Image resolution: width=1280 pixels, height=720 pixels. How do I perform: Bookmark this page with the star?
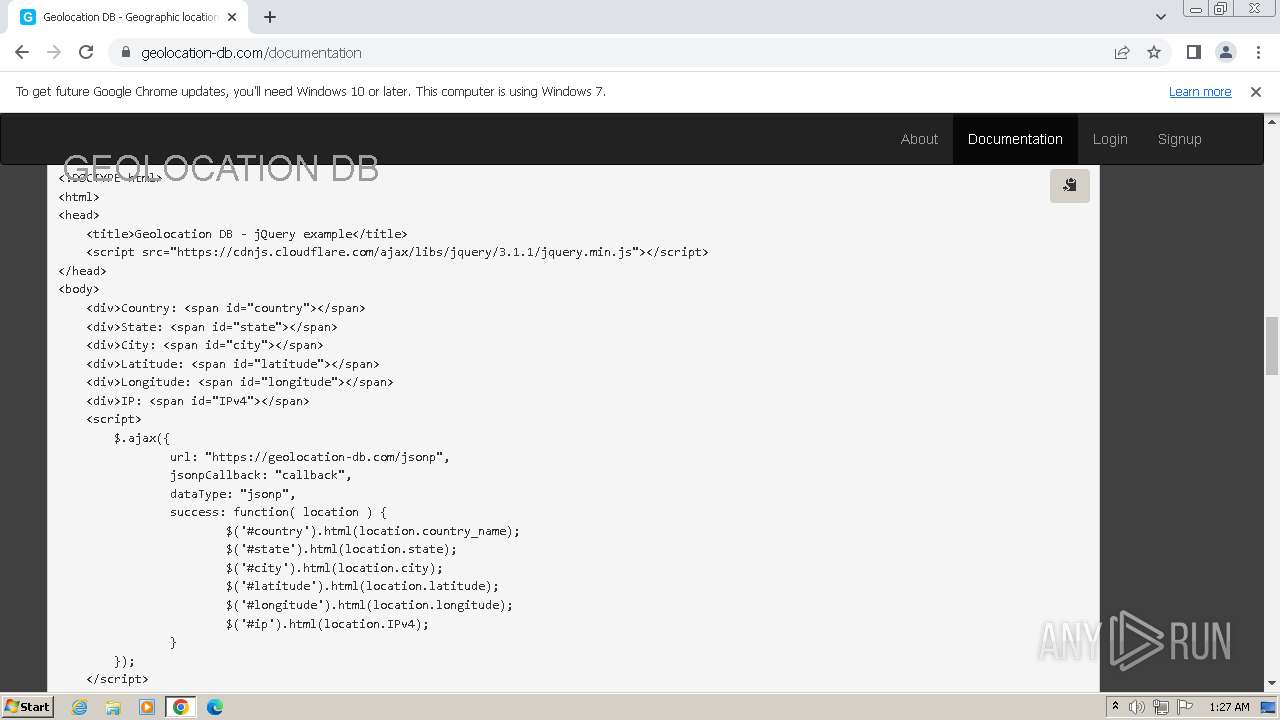coord(1154,53)
